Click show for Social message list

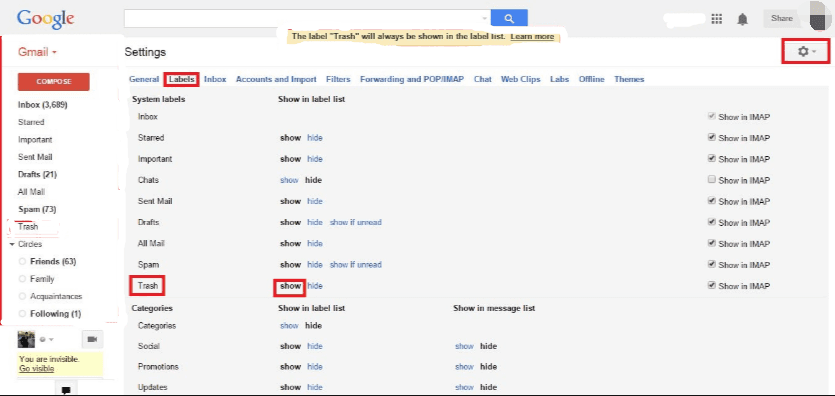coord(464,346)
